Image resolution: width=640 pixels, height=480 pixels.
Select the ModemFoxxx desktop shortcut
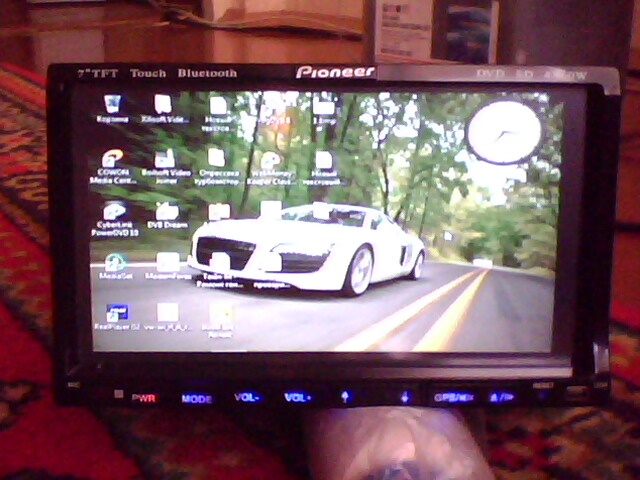(167, 264)
